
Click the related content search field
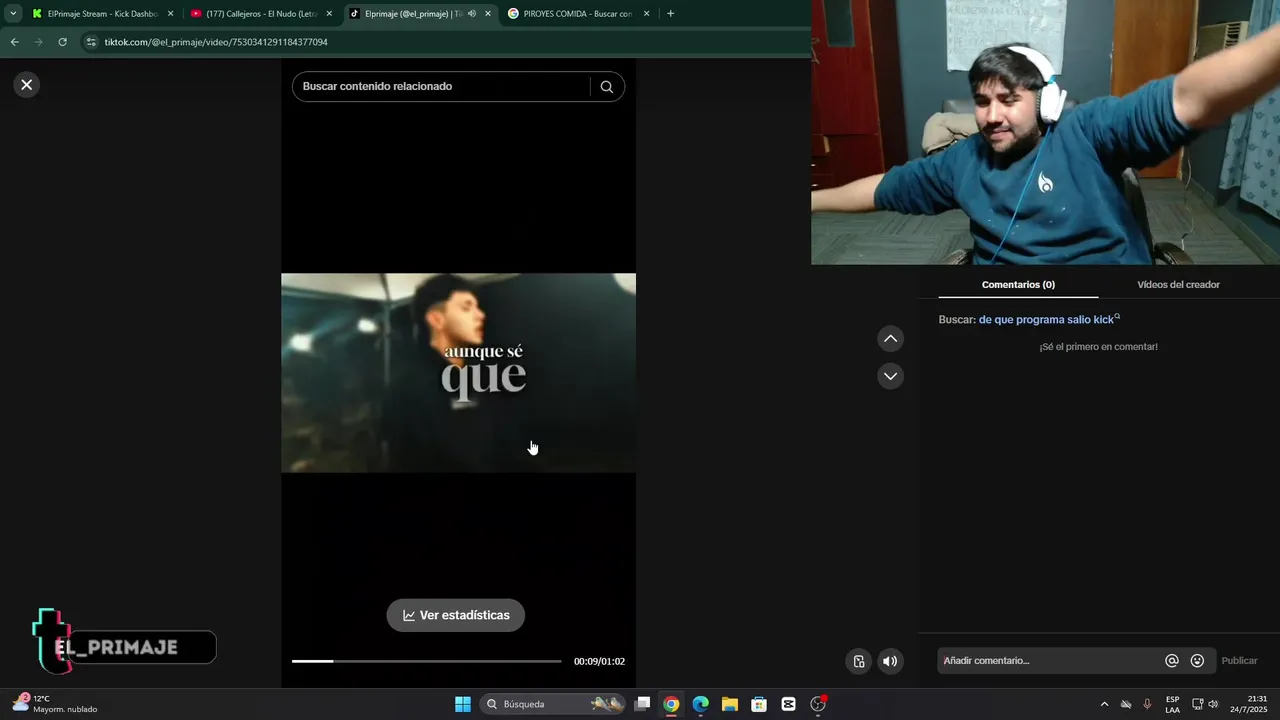coord(441,86)
